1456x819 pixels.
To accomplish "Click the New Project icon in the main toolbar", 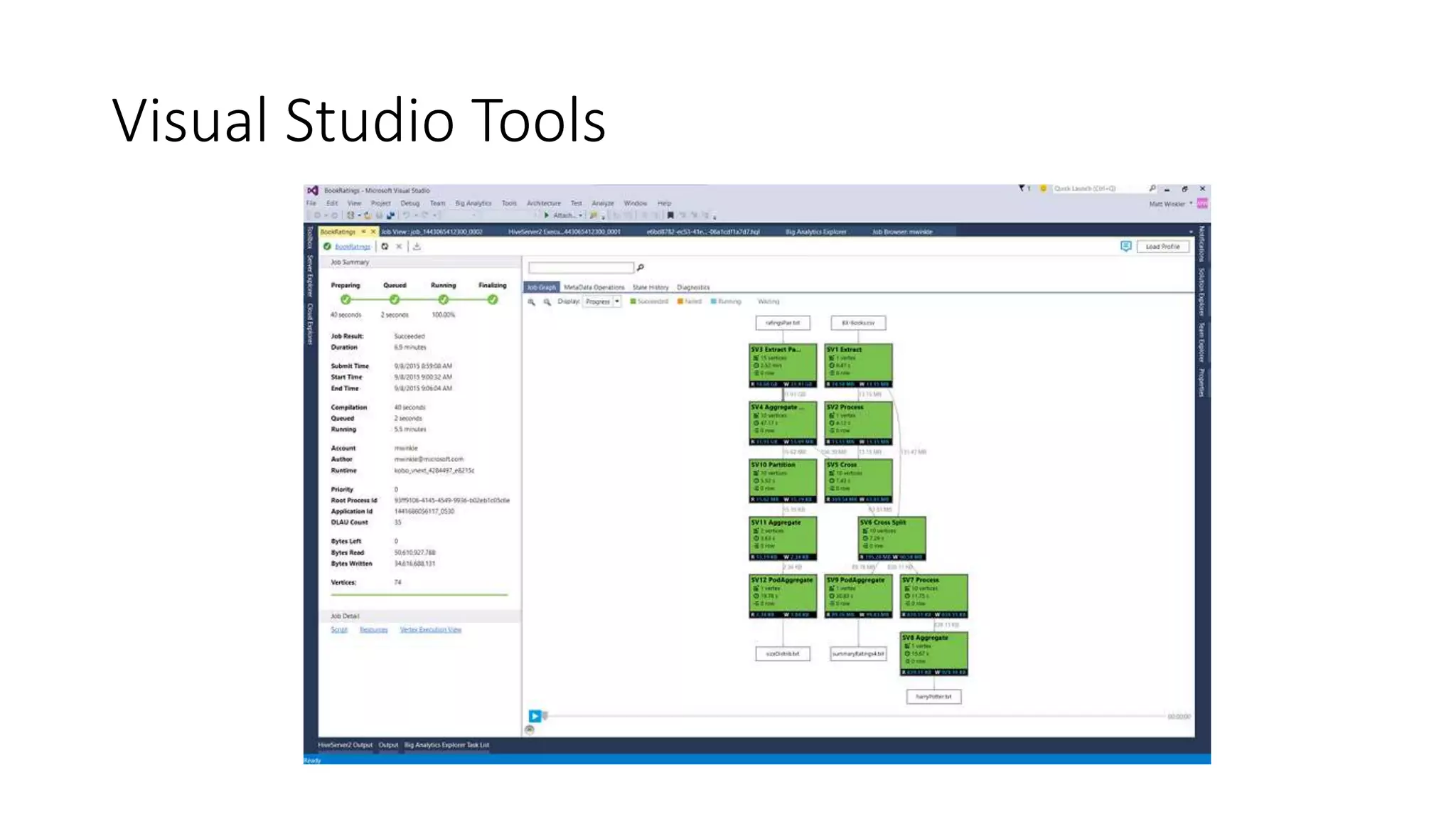I will (x=350, y=215).
